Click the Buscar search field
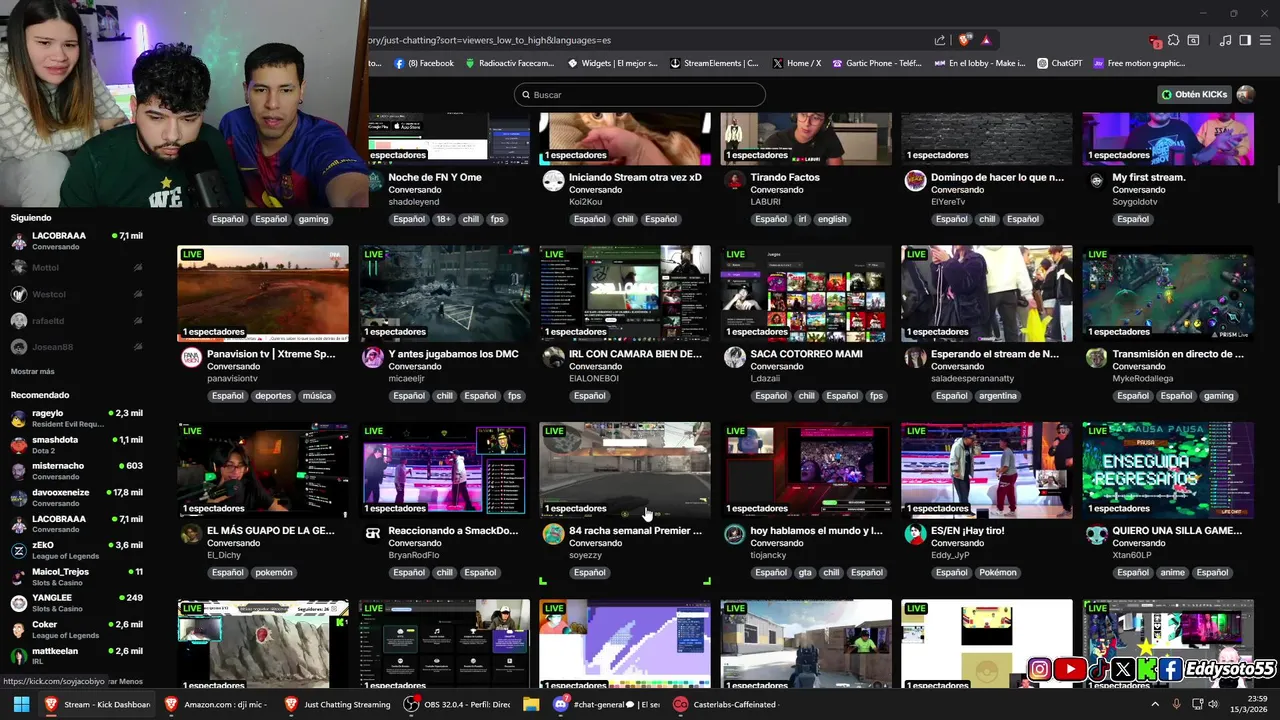1280x720 pixels. coord(640,94)
